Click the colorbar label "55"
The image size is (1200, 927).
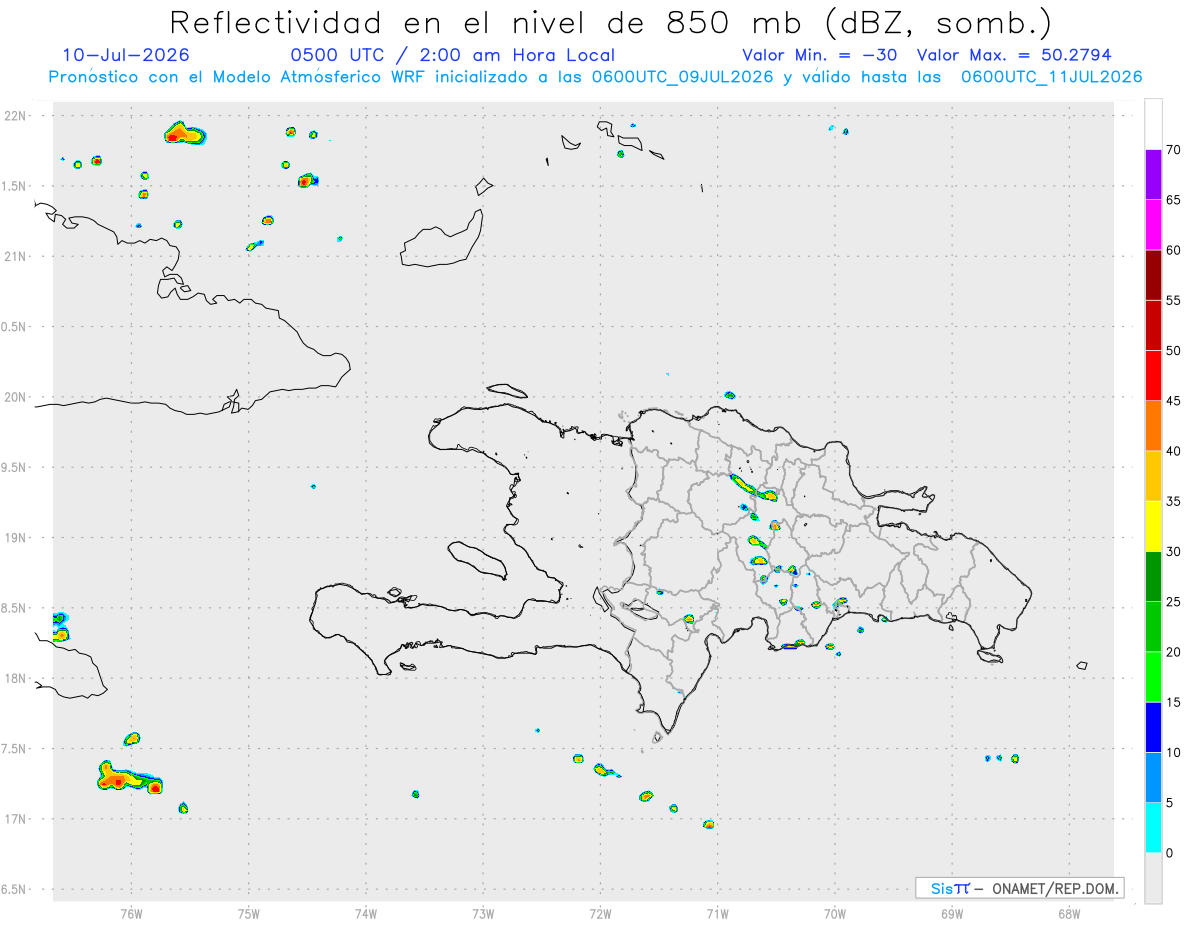(1173, 300)
